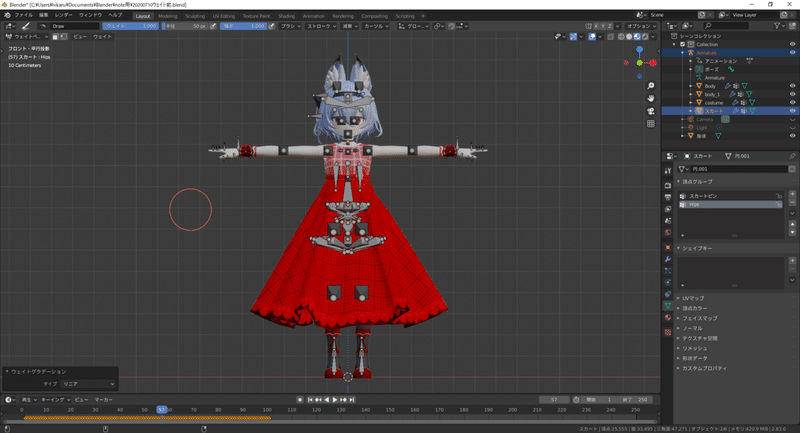The height and width of the screenshot is (433, 800).
Task: Open the Physics properties tab icon
Action: 668,282
